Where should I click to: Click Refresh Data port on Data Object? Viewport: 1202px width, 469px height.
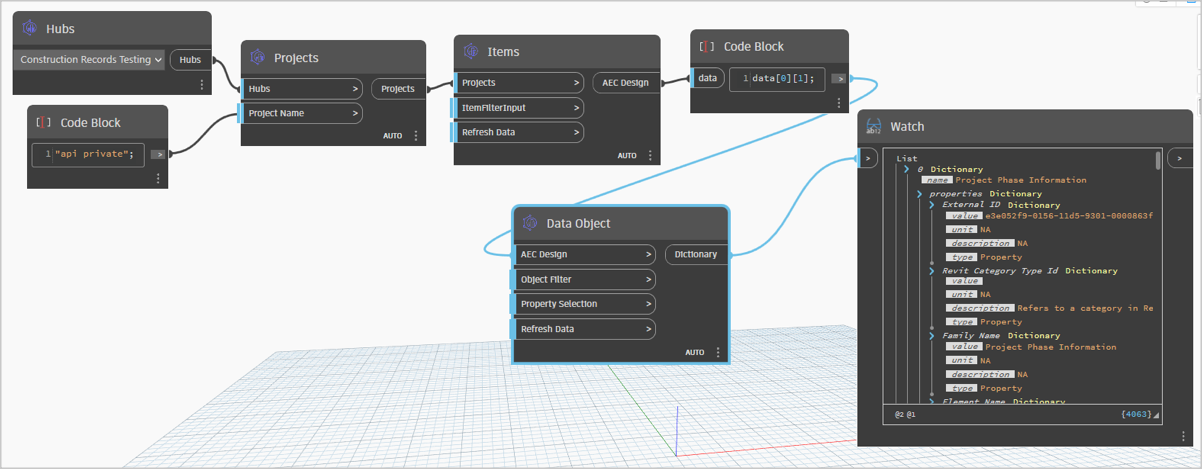click(584, 329)
